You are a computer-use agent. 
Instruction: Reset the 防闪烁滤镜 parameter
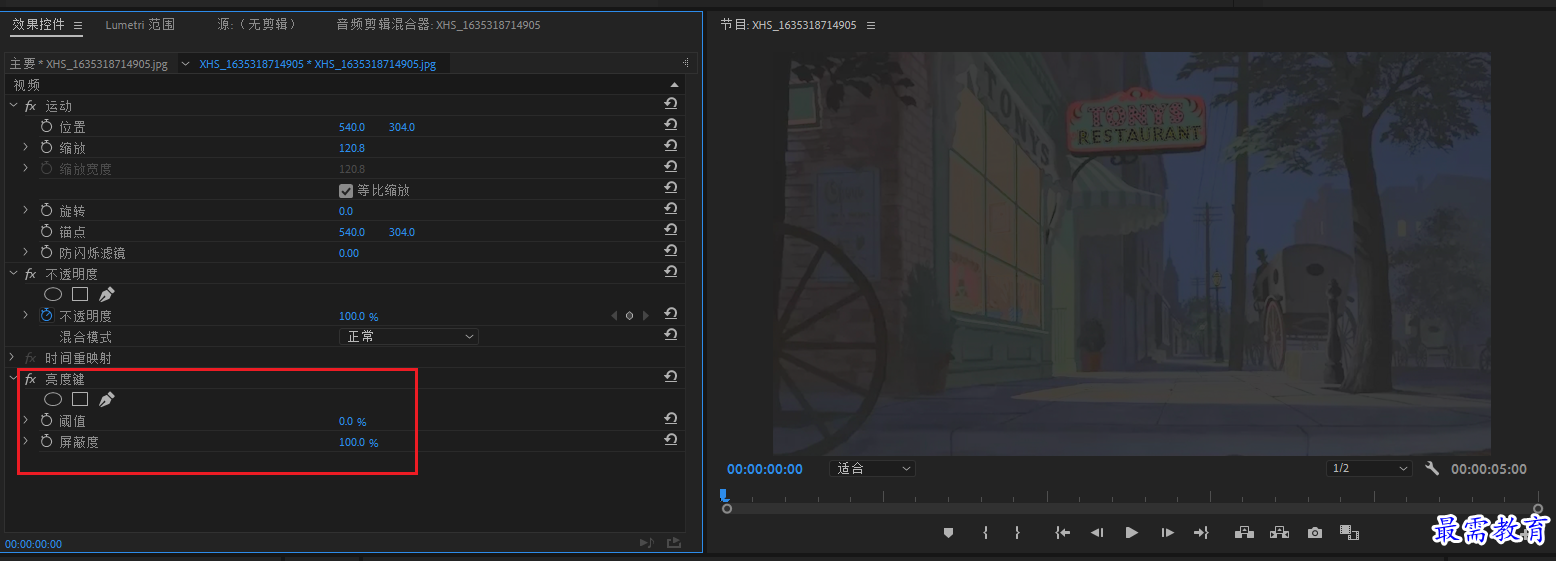point(671,251)
